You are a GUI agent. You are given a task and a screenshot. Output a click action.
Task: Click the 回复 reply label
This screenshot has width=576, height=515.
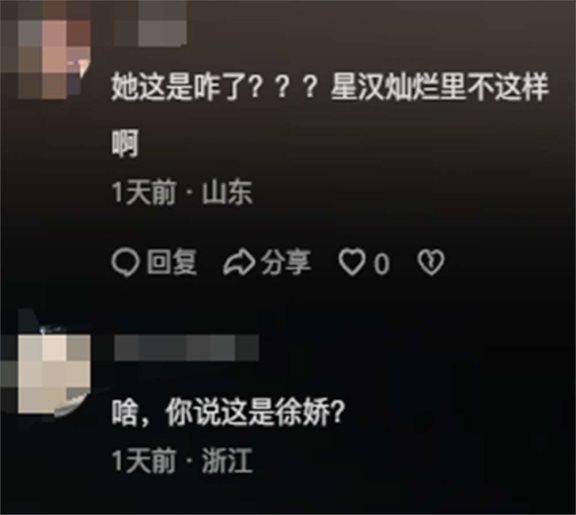[172, 262]
